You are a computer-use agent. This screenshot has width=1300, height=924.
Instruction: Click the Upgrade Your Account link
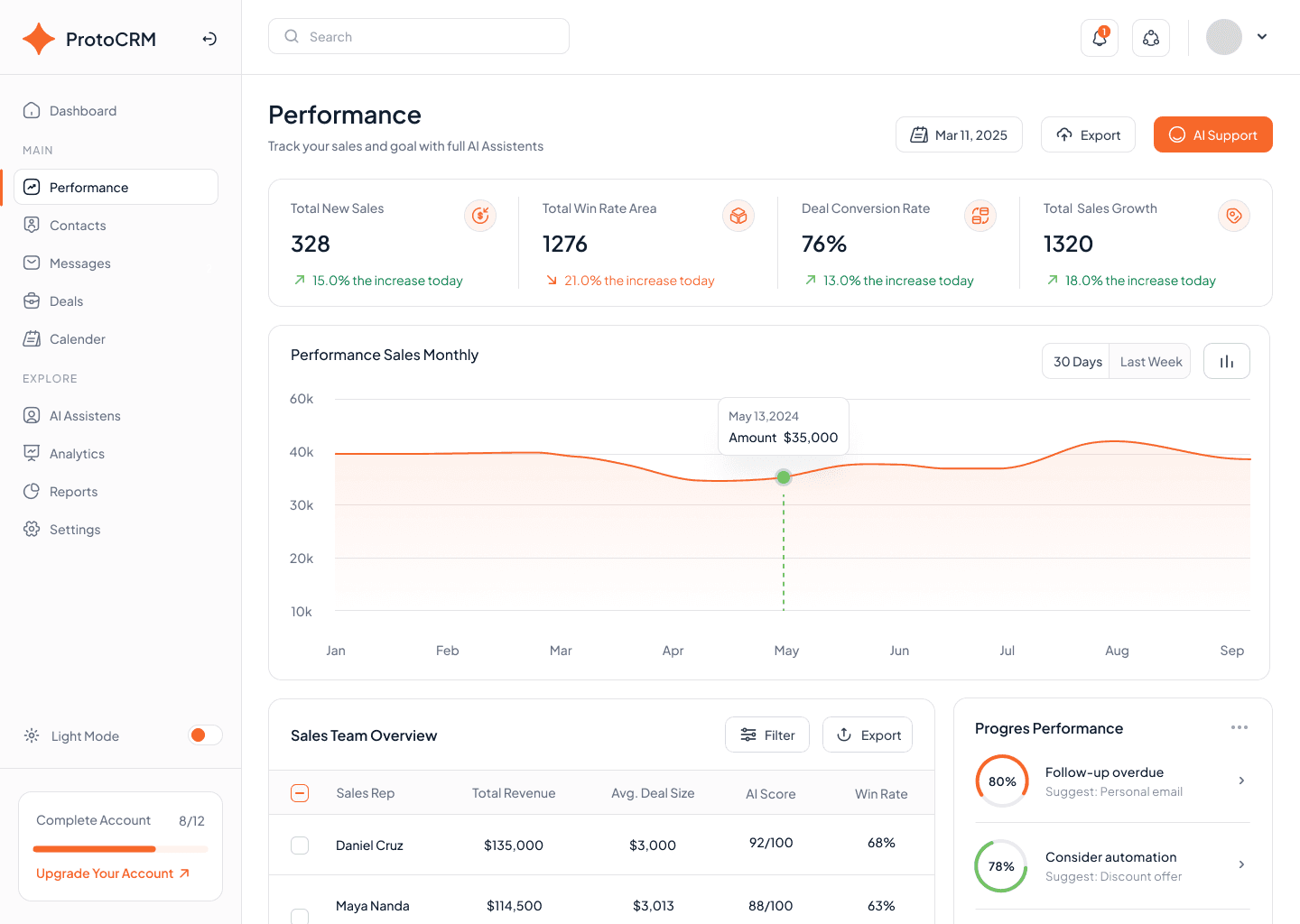click(x=105, y=873)
